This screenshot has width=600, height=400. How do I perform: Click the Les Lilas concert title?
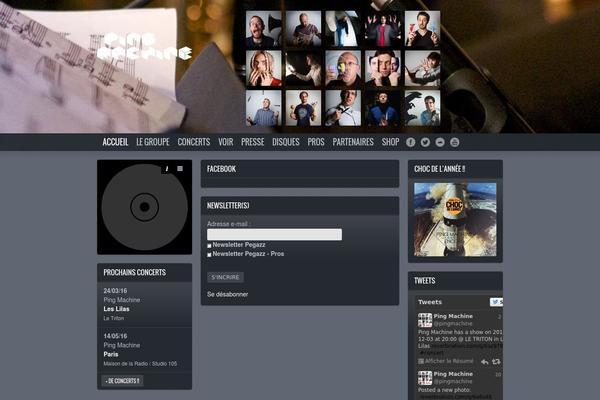[116, 309]
